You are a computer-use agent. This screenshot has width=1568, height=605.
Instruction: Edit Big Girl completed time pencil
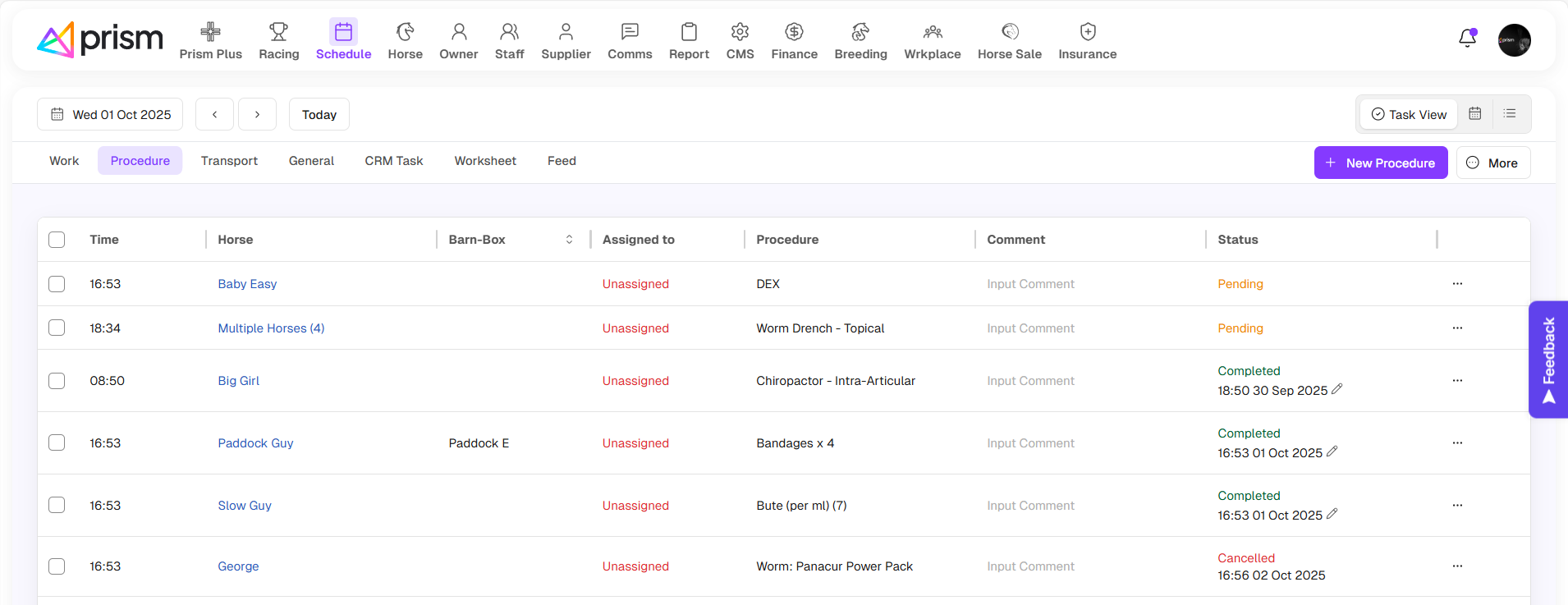1336,389
